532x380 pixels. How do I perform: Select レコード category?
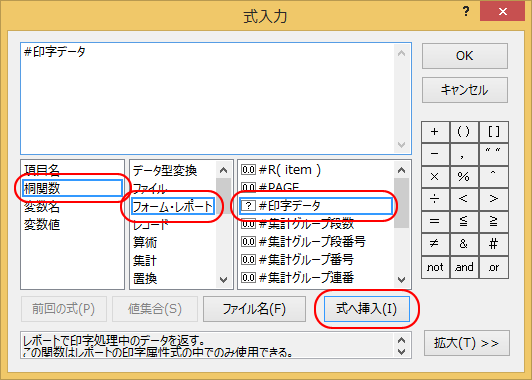(x=173, y=225)
